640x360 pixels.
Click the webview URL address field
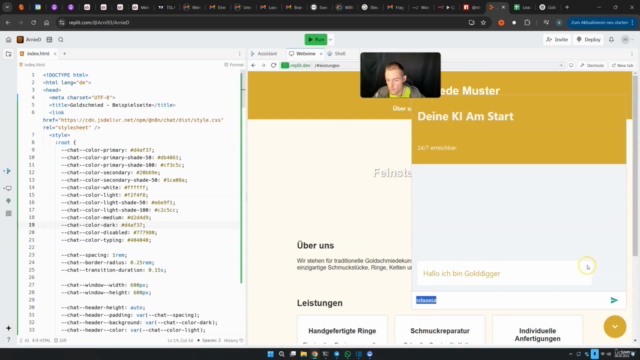tap(420, 65)
